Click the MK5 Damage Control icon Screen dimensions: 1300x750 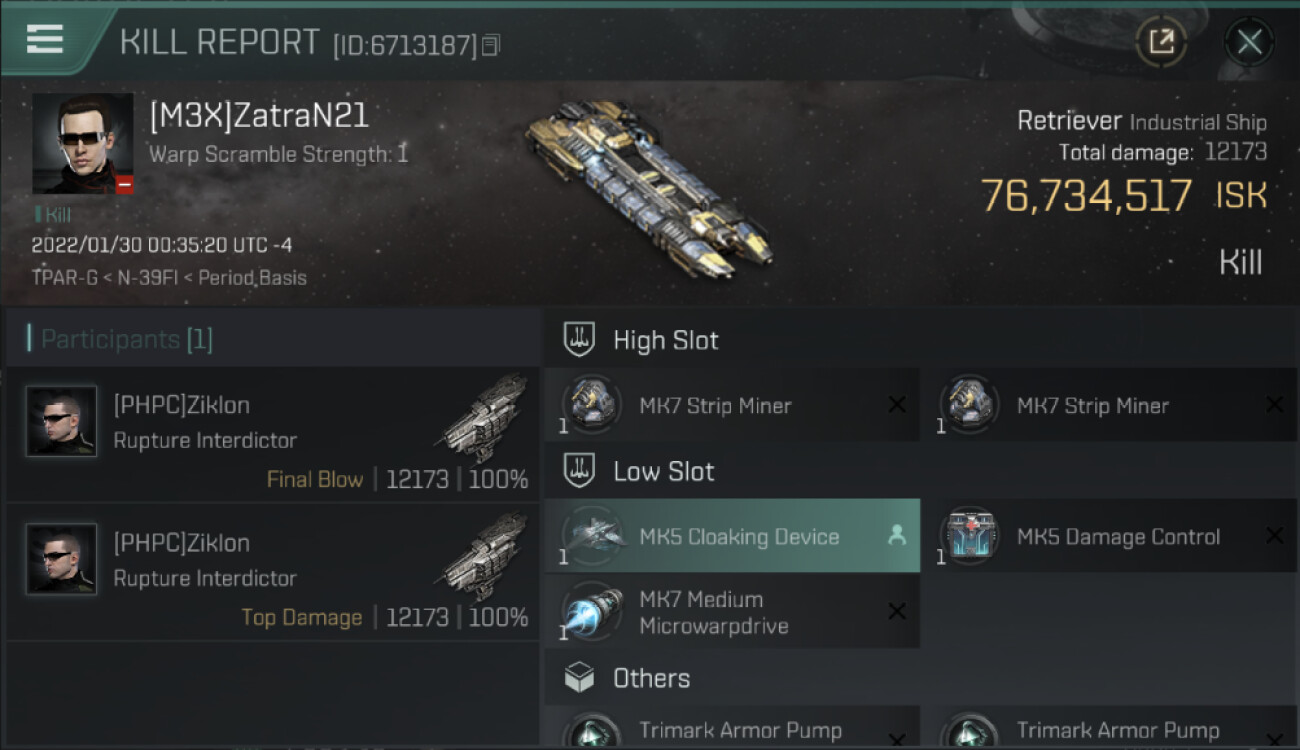coord(969,537)
